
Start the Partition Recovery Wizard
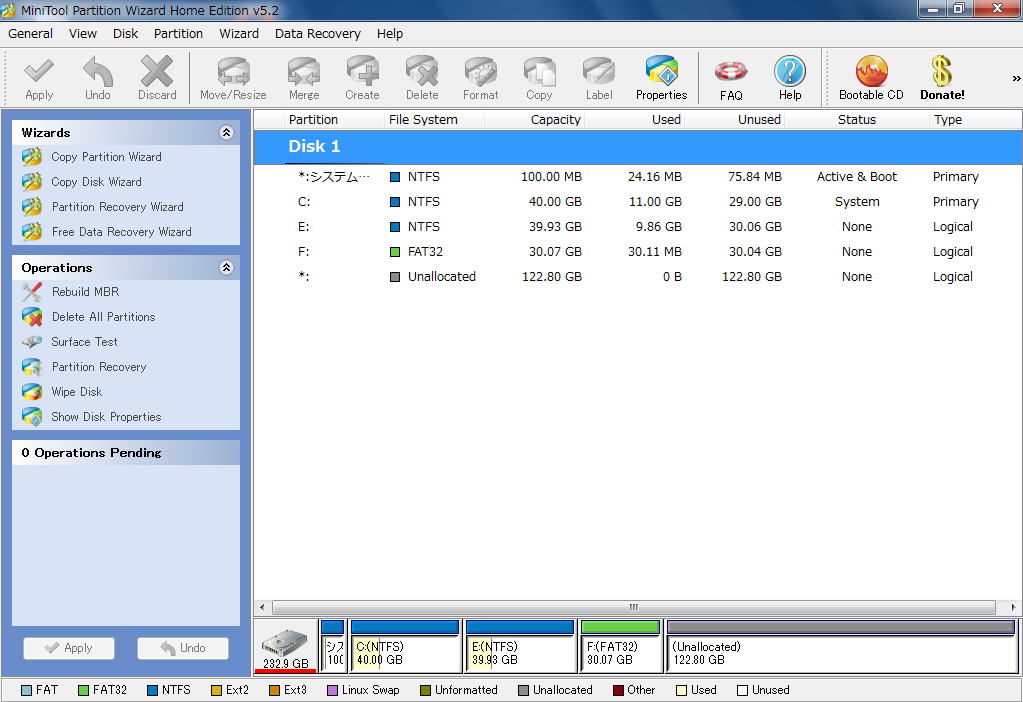pyautogui.click(x=117, y=207)
